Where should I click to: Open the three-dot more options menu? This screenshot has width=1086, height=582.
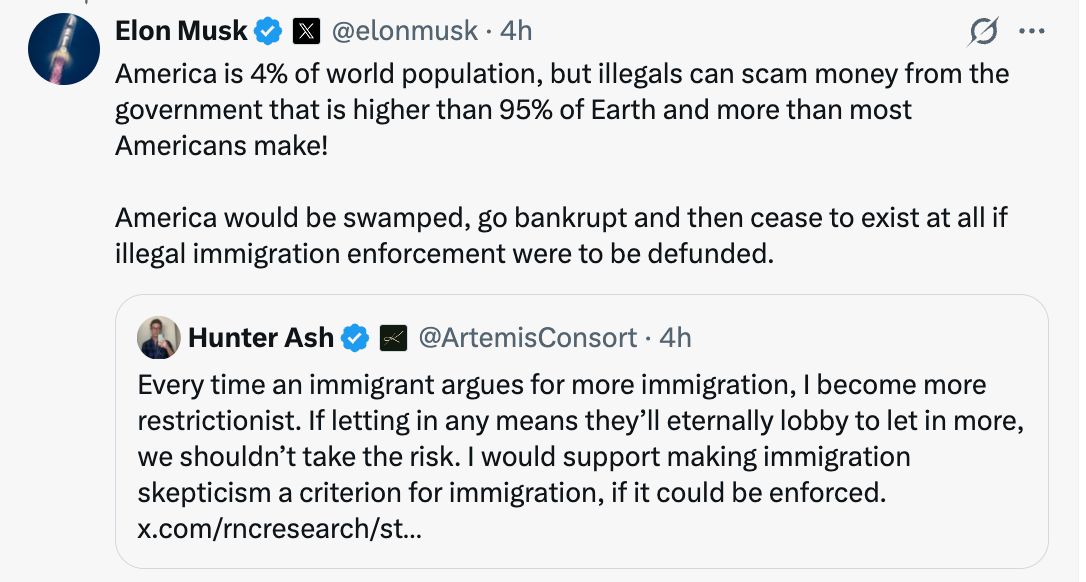(1031, 31)
